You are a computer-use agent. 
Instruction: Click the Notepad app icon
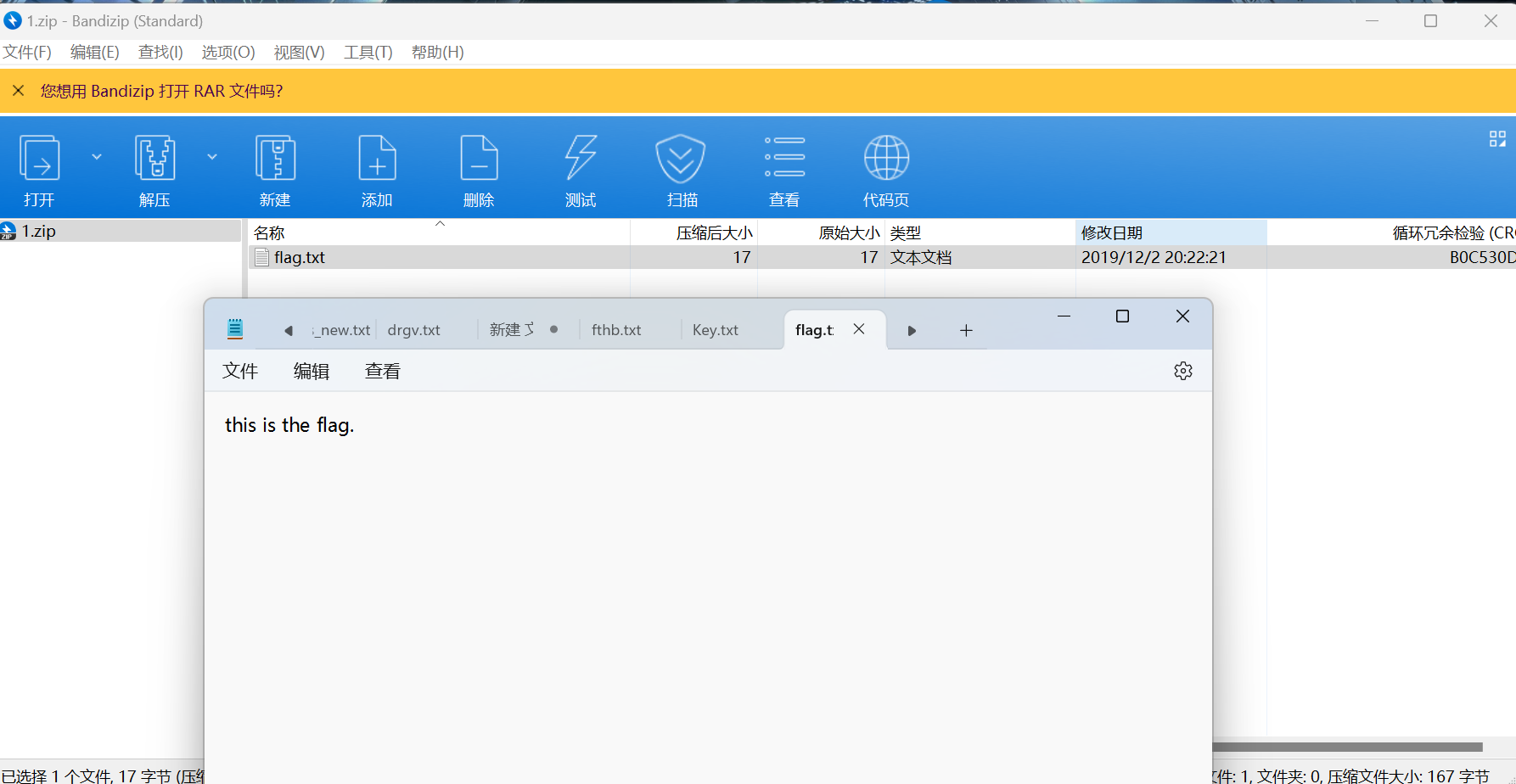point(235,329)
